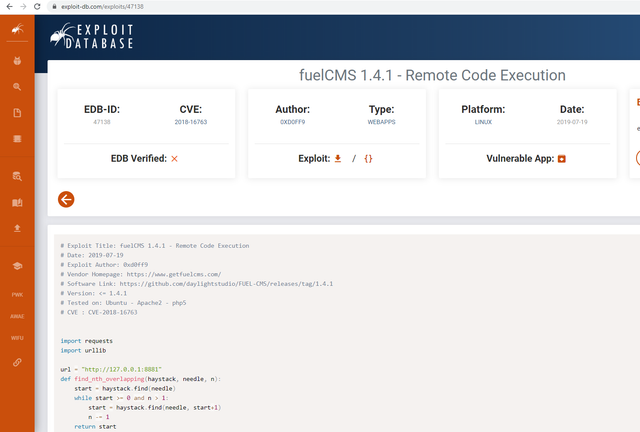Screen dimensions: 640x432
Task: Reload the page with refresh icon
Action: [37, 7]
